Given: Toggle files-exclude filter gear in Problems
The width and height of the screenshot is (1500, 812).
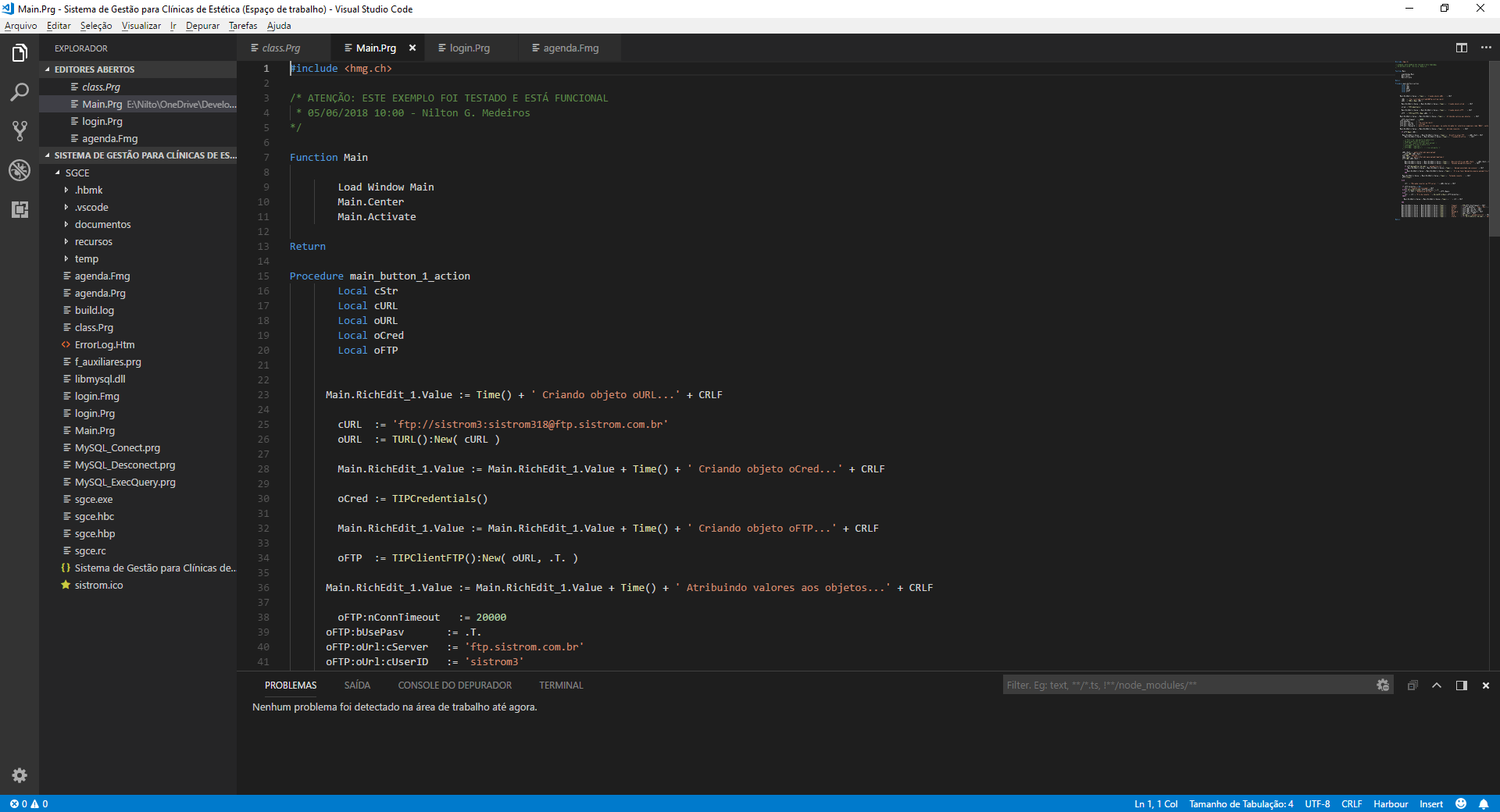Looking at the screenshot, I should 1382,686.
